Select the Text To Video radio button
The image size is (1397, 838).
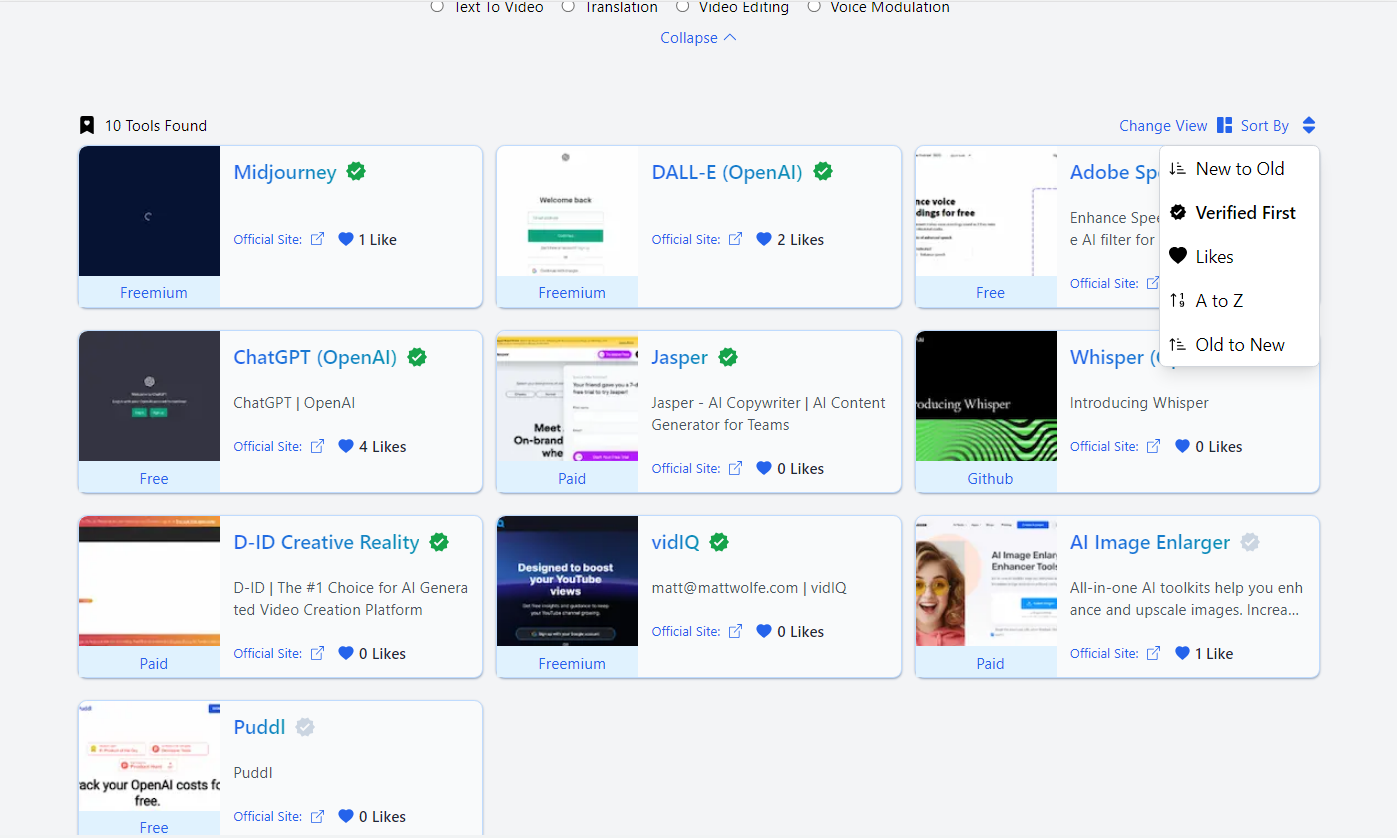coord(437,6)
